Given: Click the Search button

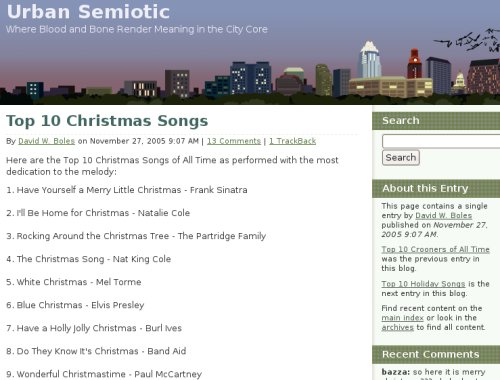Looking at the screenshot, I should [x=401, y=157].
